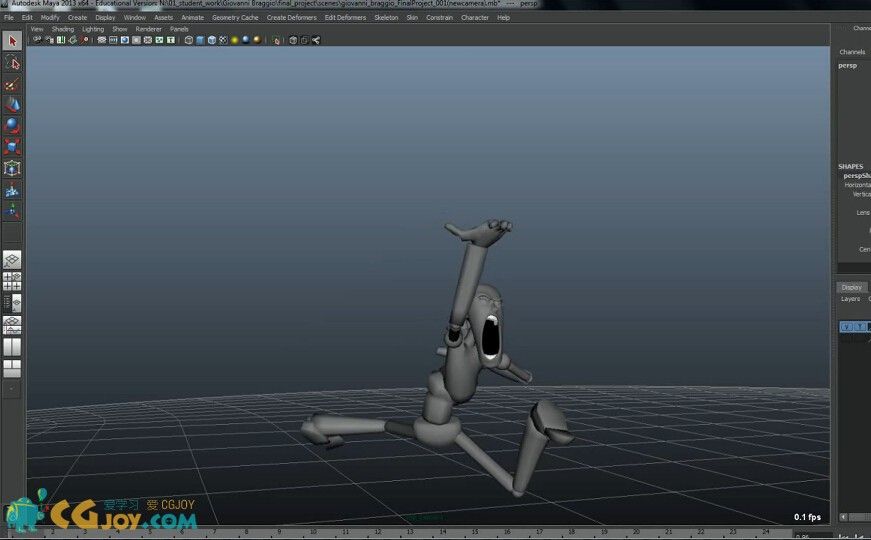Screen dimensions: 871x540
Task: Open the Edit menu
Action: tap(27, 17)
